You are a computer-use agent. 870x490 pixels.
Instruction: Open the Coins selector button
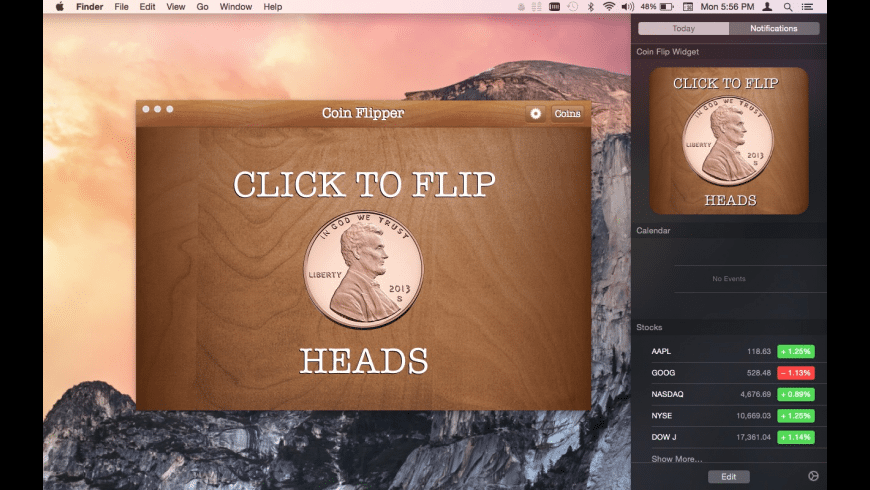tap(567, 113)
